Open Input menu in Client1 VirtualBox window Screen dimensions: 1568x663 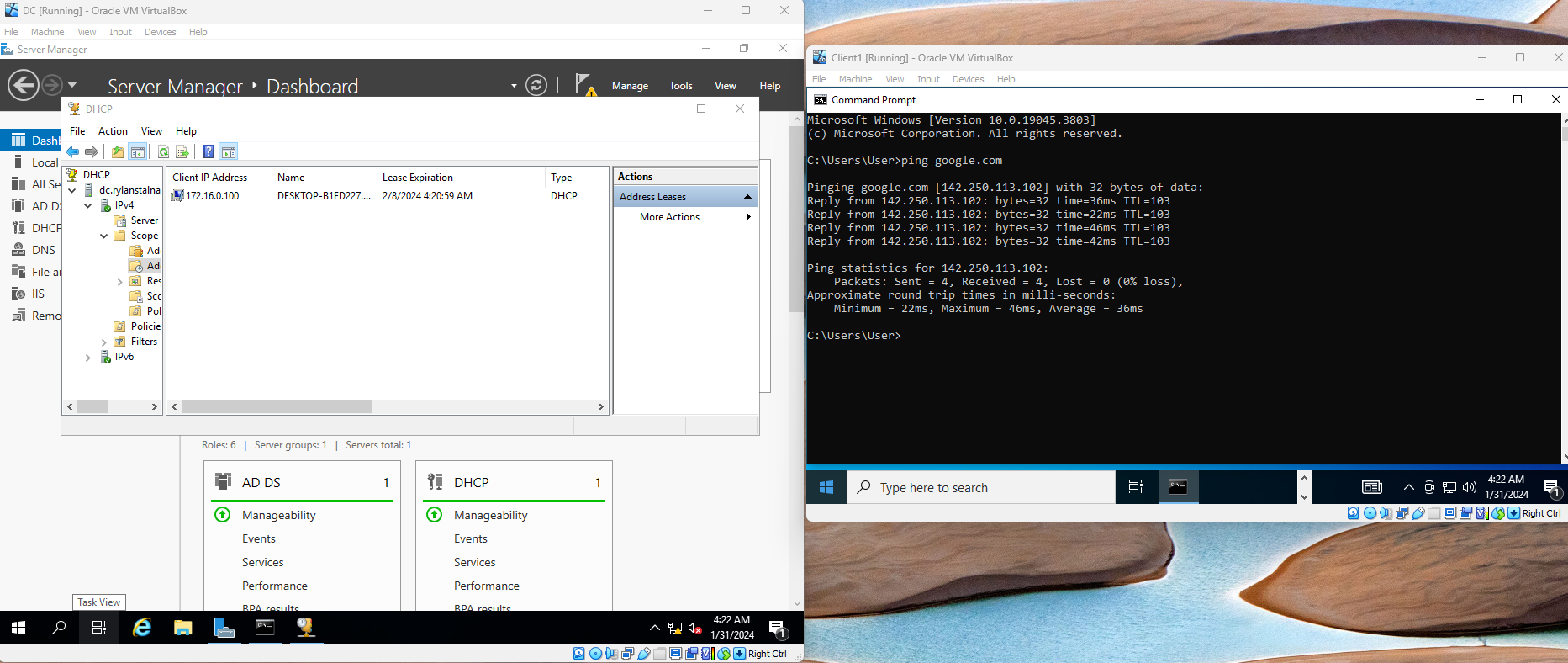pyautogui.click(x=928, y=79)
